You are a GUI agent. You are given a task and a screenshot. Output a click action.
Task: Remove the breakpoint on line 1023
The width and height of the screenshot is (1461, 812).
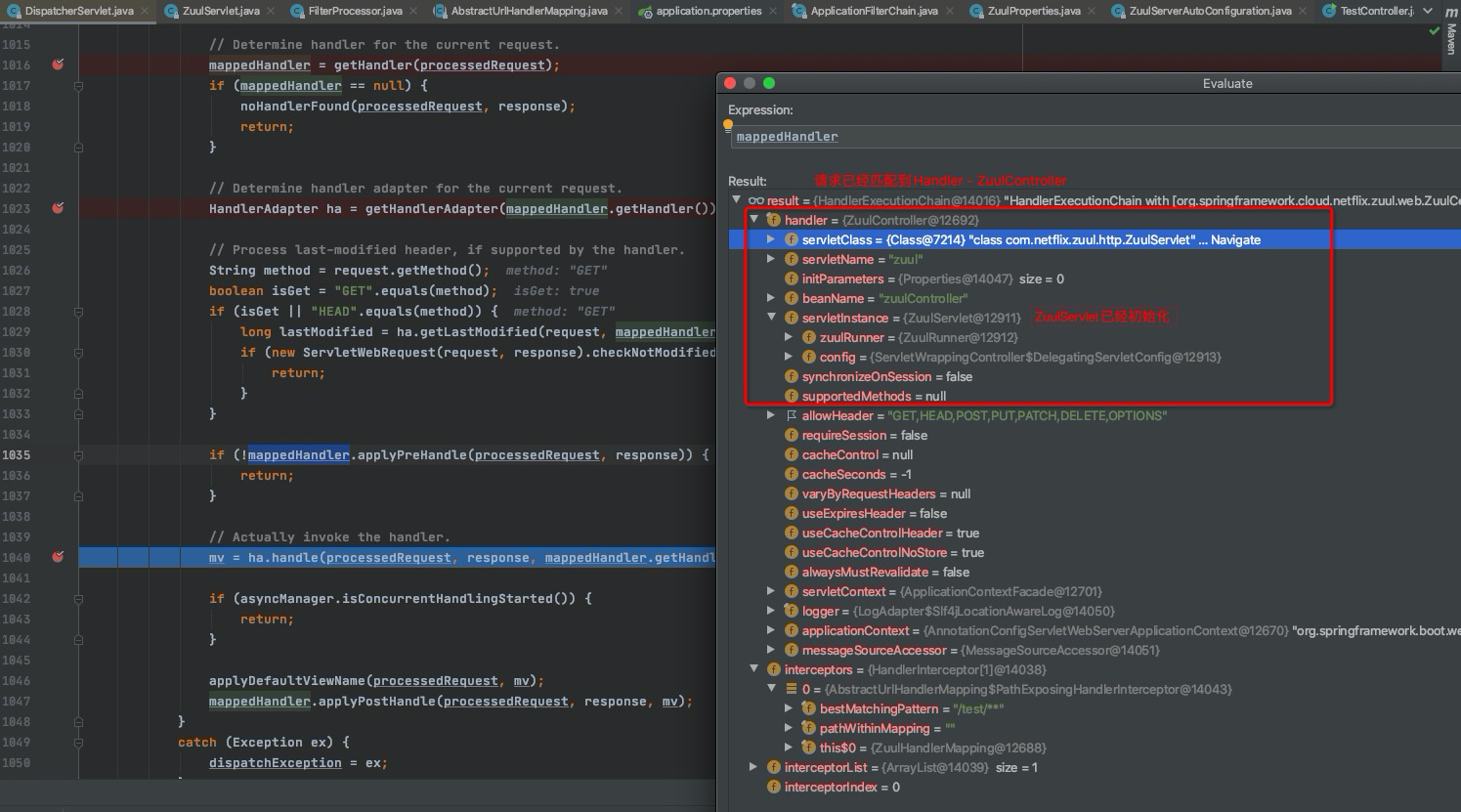pos(58,208)
